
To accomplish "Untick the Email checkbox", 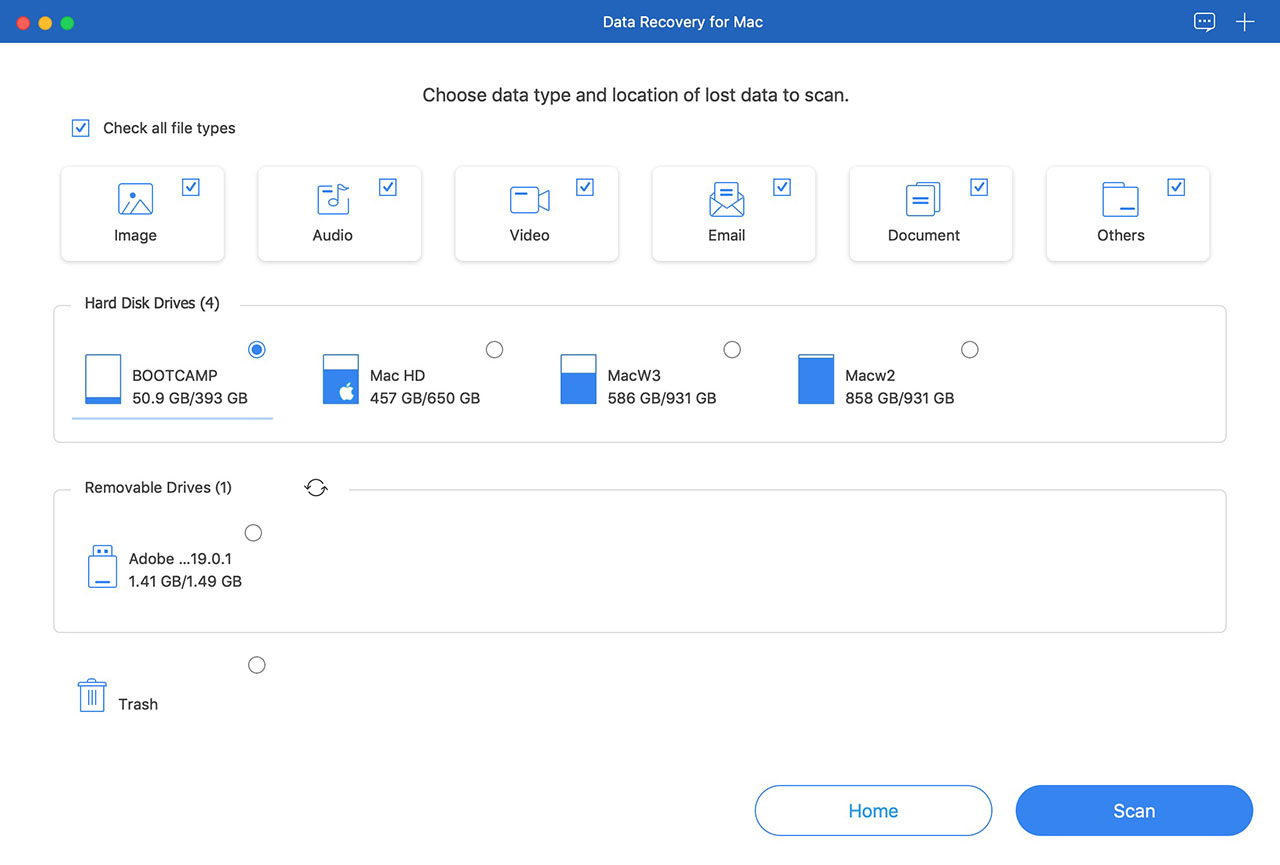I will point(782,187).
